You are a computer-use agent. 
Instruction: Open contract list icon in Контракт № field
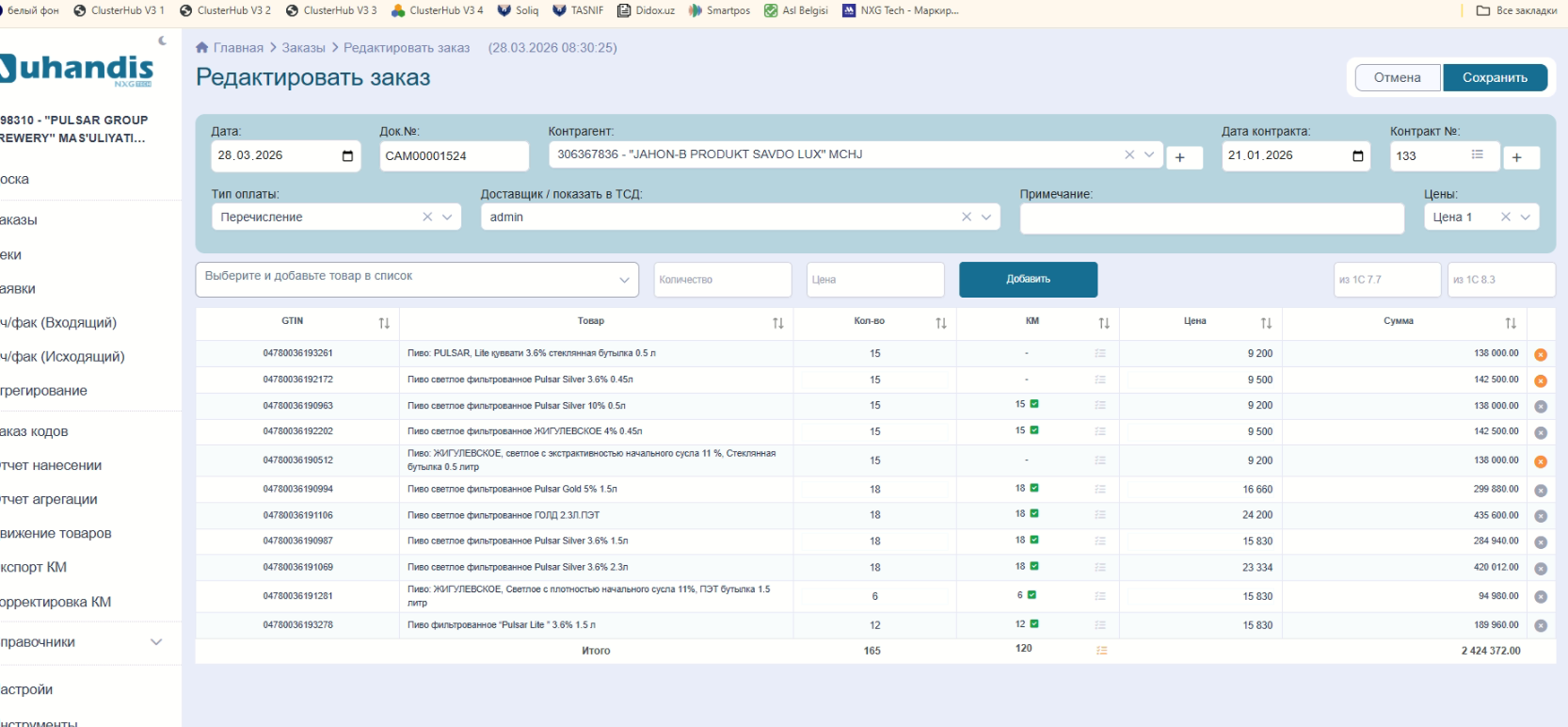pos(1477,154)
